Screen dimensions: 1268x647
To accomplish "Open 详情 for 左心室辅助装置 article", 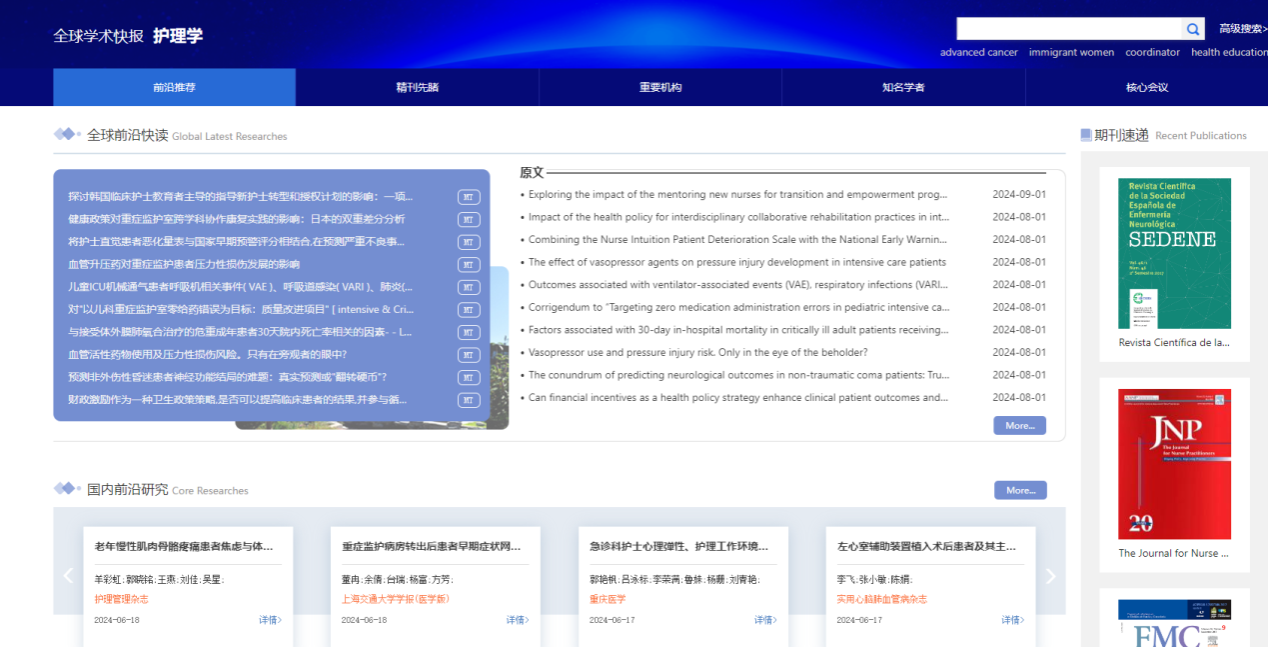I will (1012, 620).
